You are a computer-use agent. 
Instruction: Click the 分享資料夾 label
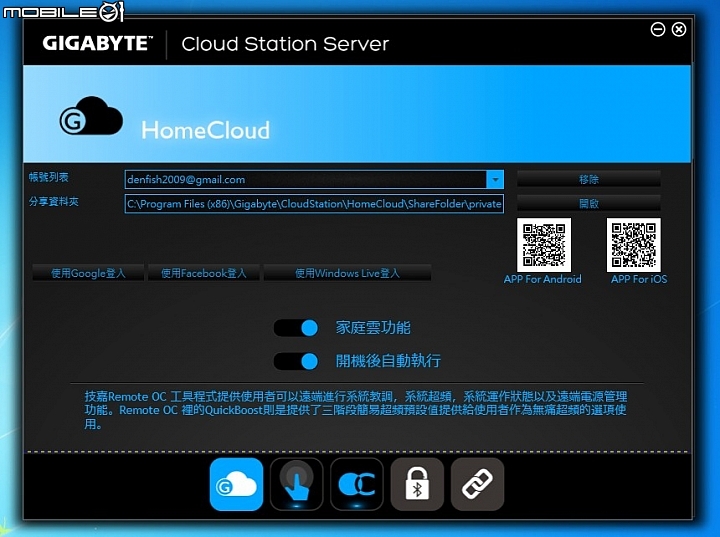pos(54,201)
